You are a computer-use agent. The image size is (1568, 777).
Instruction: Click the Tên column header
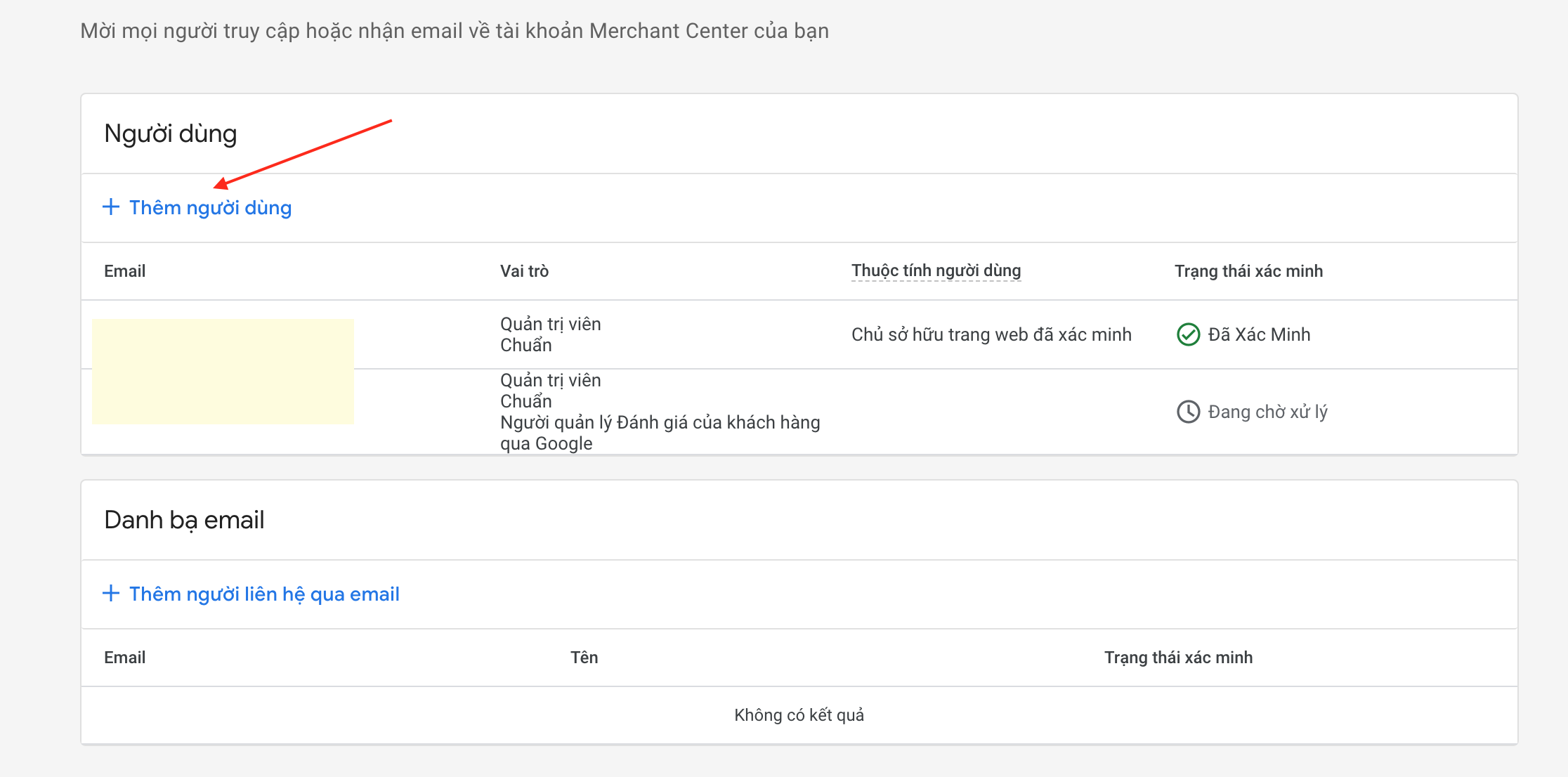click(584, 658)
